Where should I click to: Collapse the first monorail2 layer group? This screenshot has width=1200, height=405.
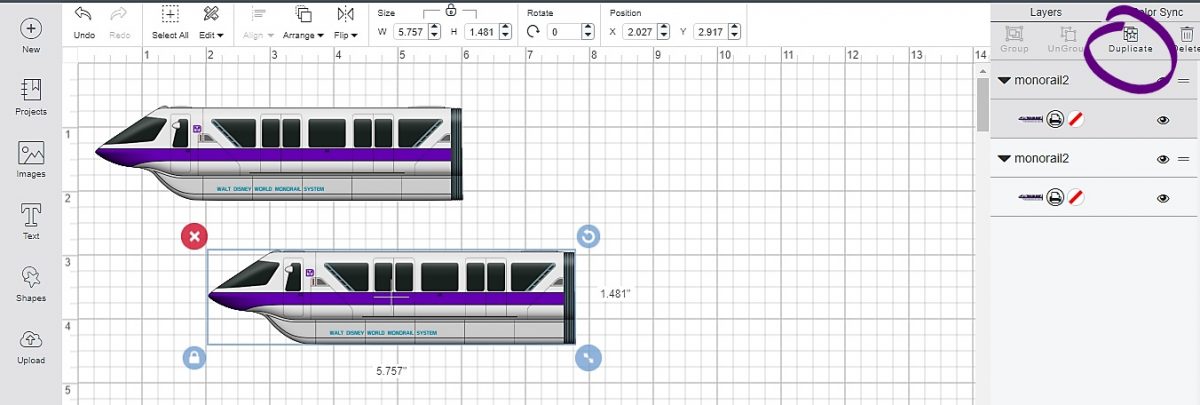click(1003, 81)
